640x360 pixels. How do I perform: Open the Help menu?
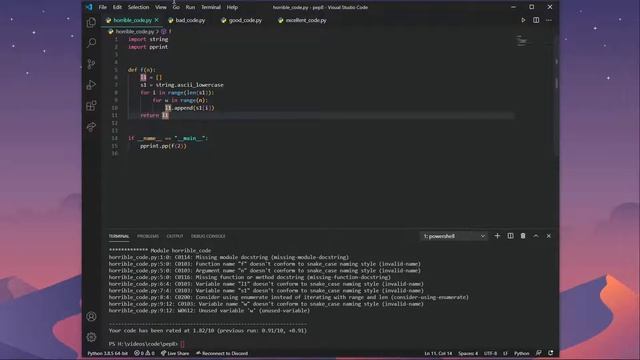tap(232, 7)
